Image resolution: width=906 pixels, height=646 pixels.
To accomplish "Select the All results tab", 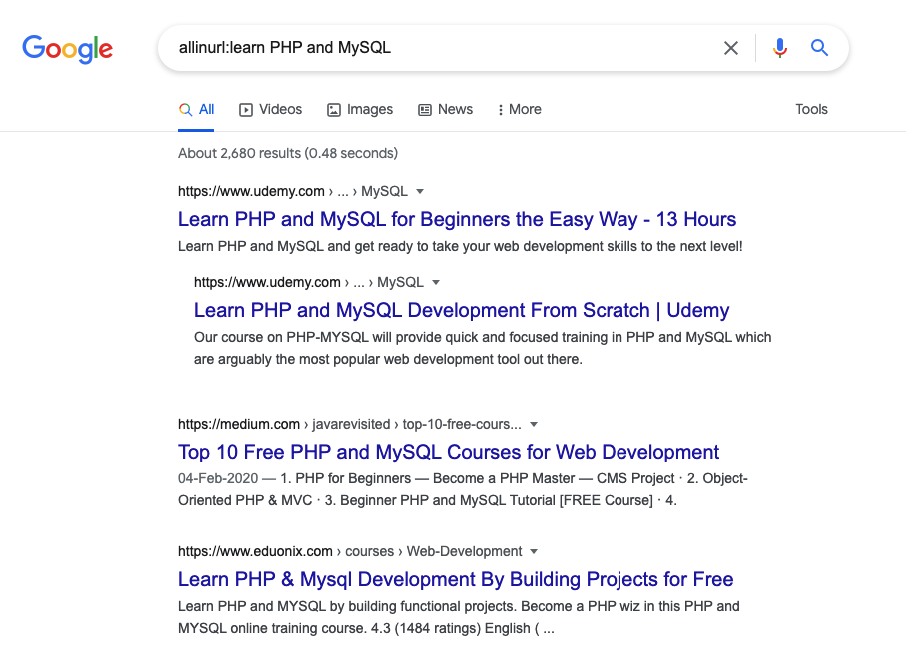I will [x=196, y=109].
